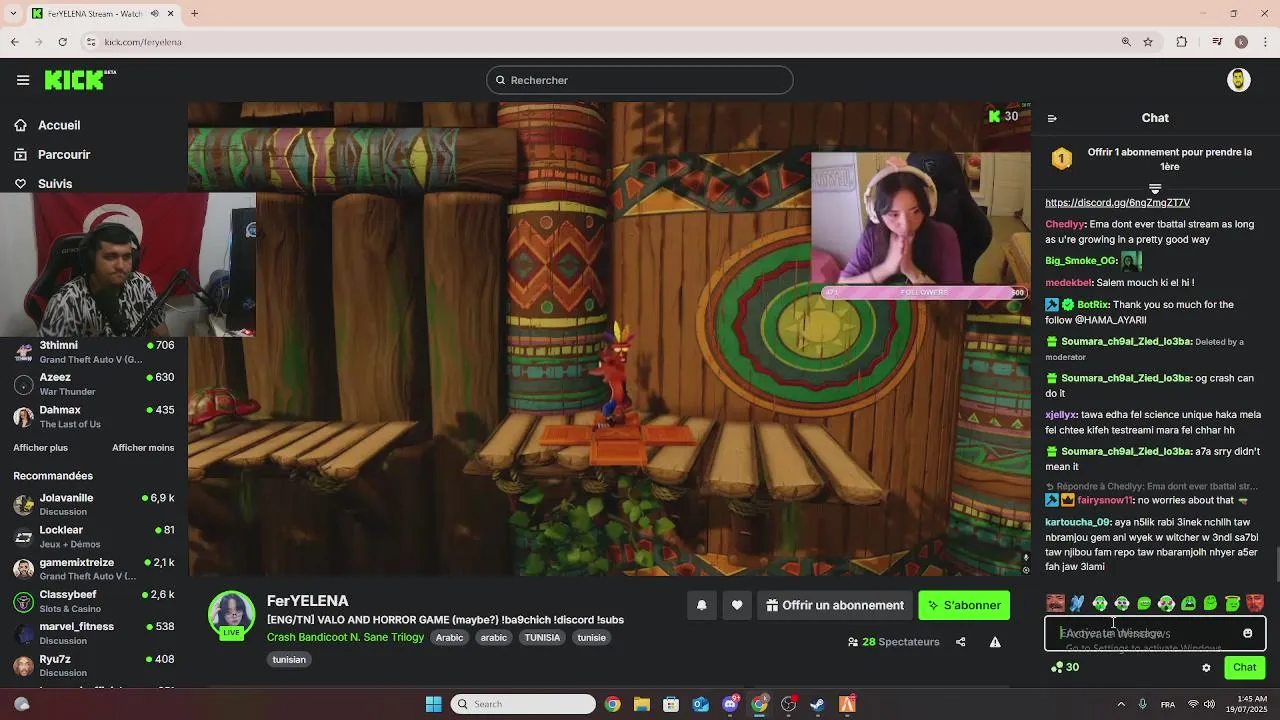Click the S'abonner button
1280x720 pixels.
pyautogui.click(x=964, y=605)
